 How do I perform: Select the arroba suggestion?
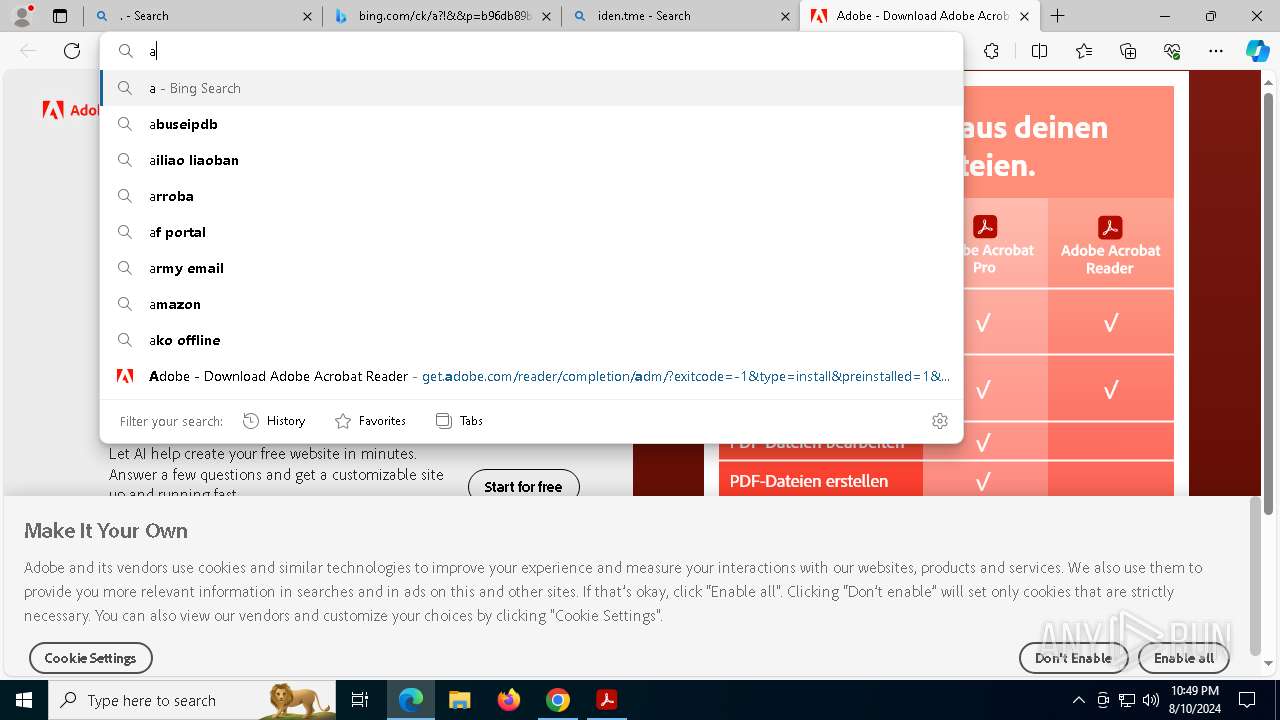click(x=531, y=196)
